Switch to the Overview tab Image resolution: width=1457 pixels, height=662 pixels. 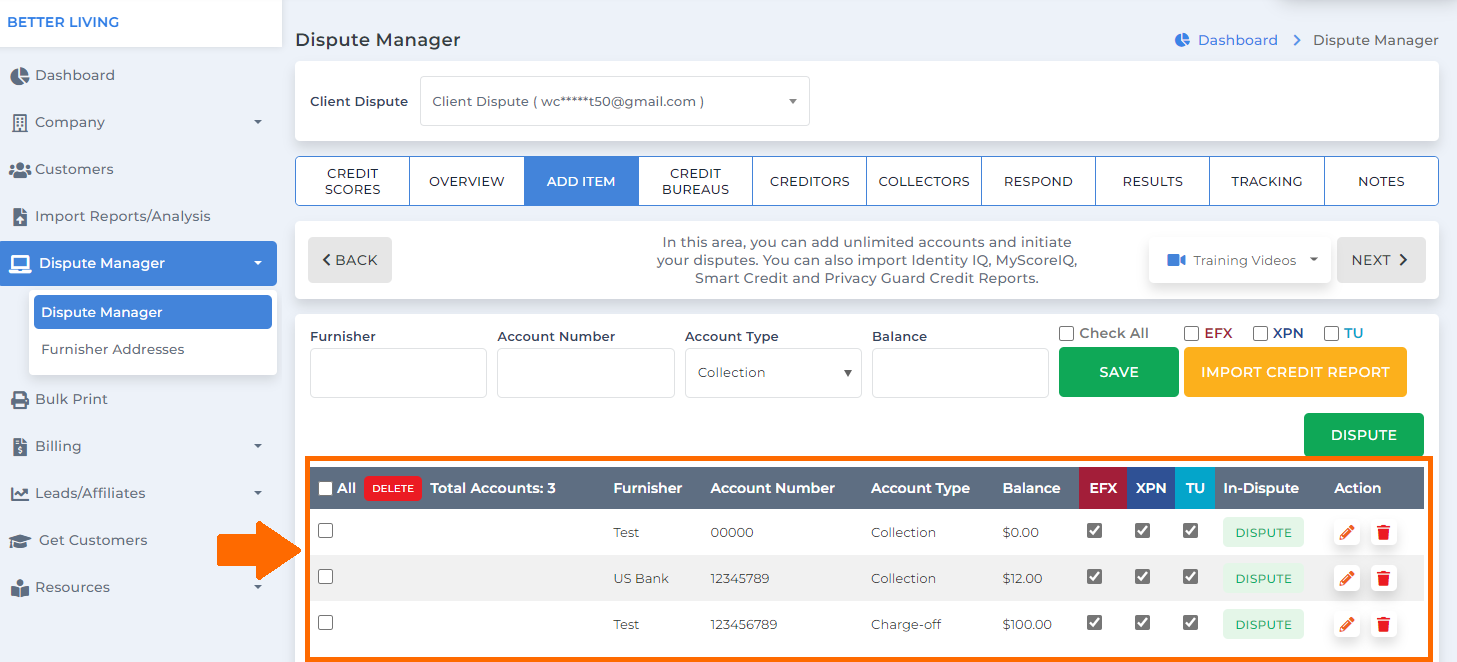click(x=467, y=182)
